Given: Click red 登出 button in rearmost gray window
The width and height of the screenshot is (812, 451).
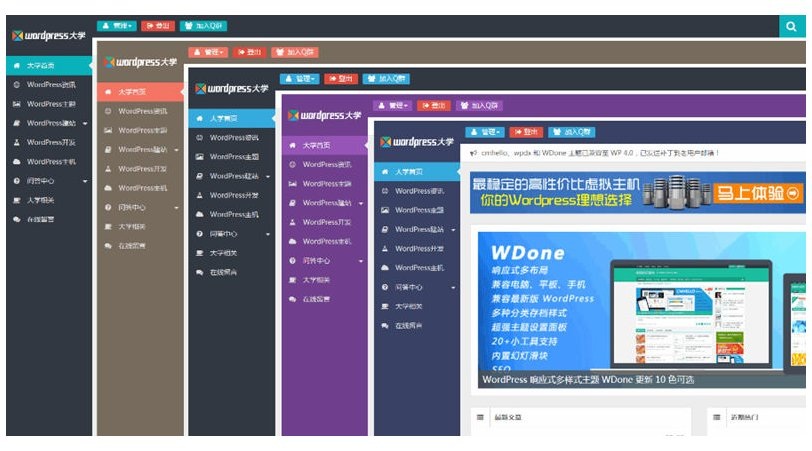Looking at the screenshot, I should pos(158,26).
